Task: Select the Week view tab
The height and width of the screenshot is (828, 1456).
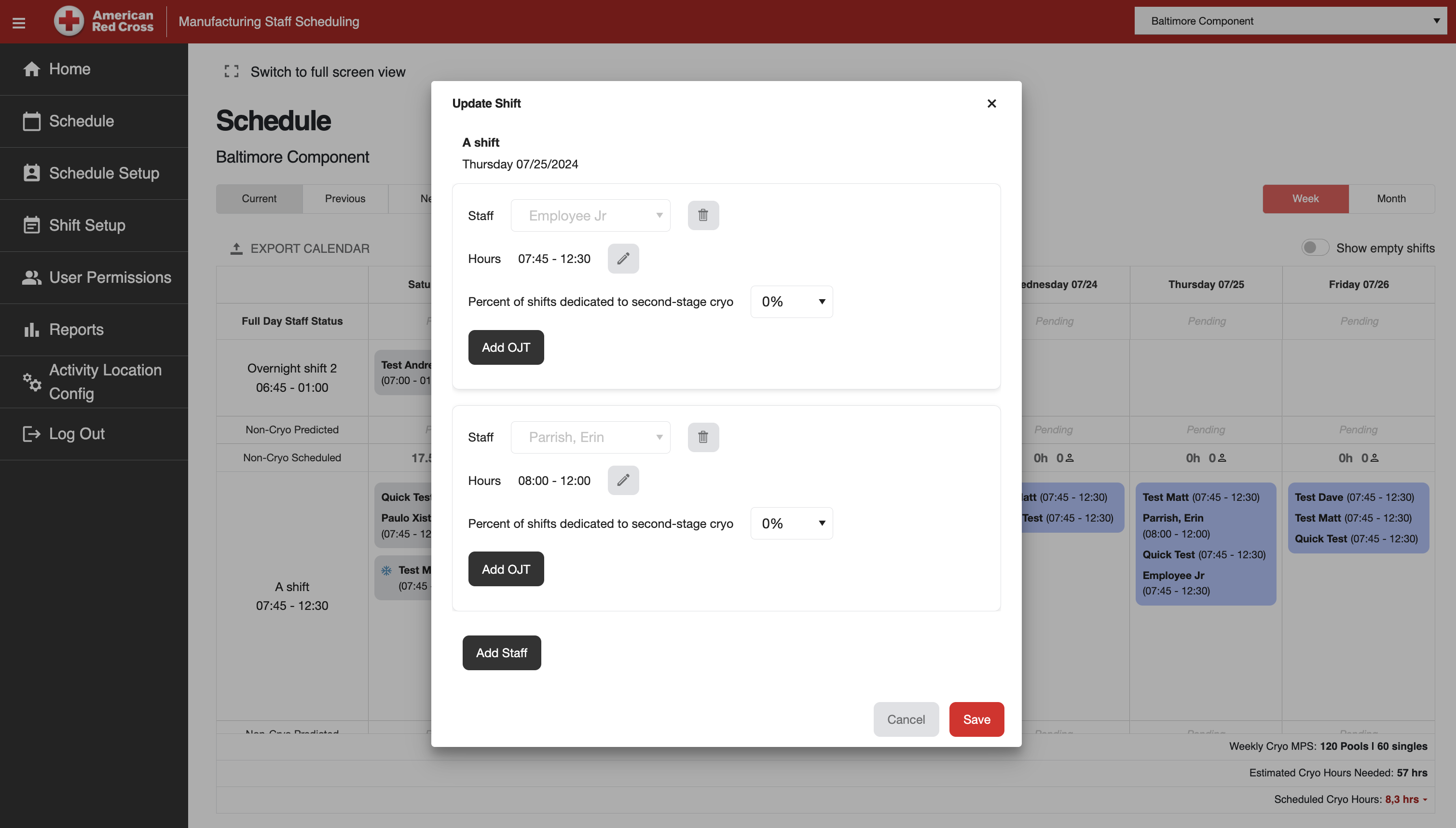Action: point(1305,198)
